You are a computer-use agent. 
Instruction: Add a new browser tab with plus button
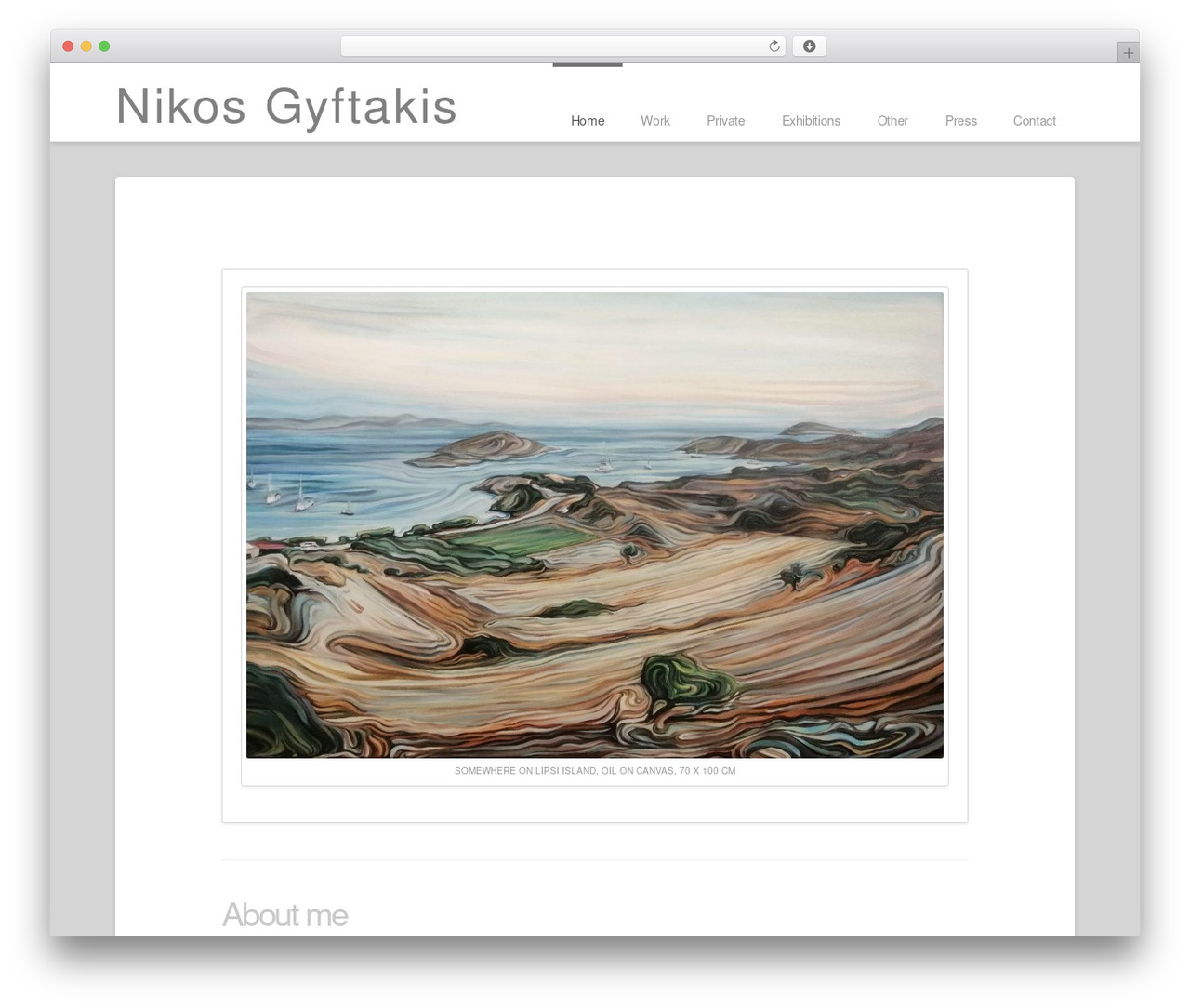coord(1128,53)
